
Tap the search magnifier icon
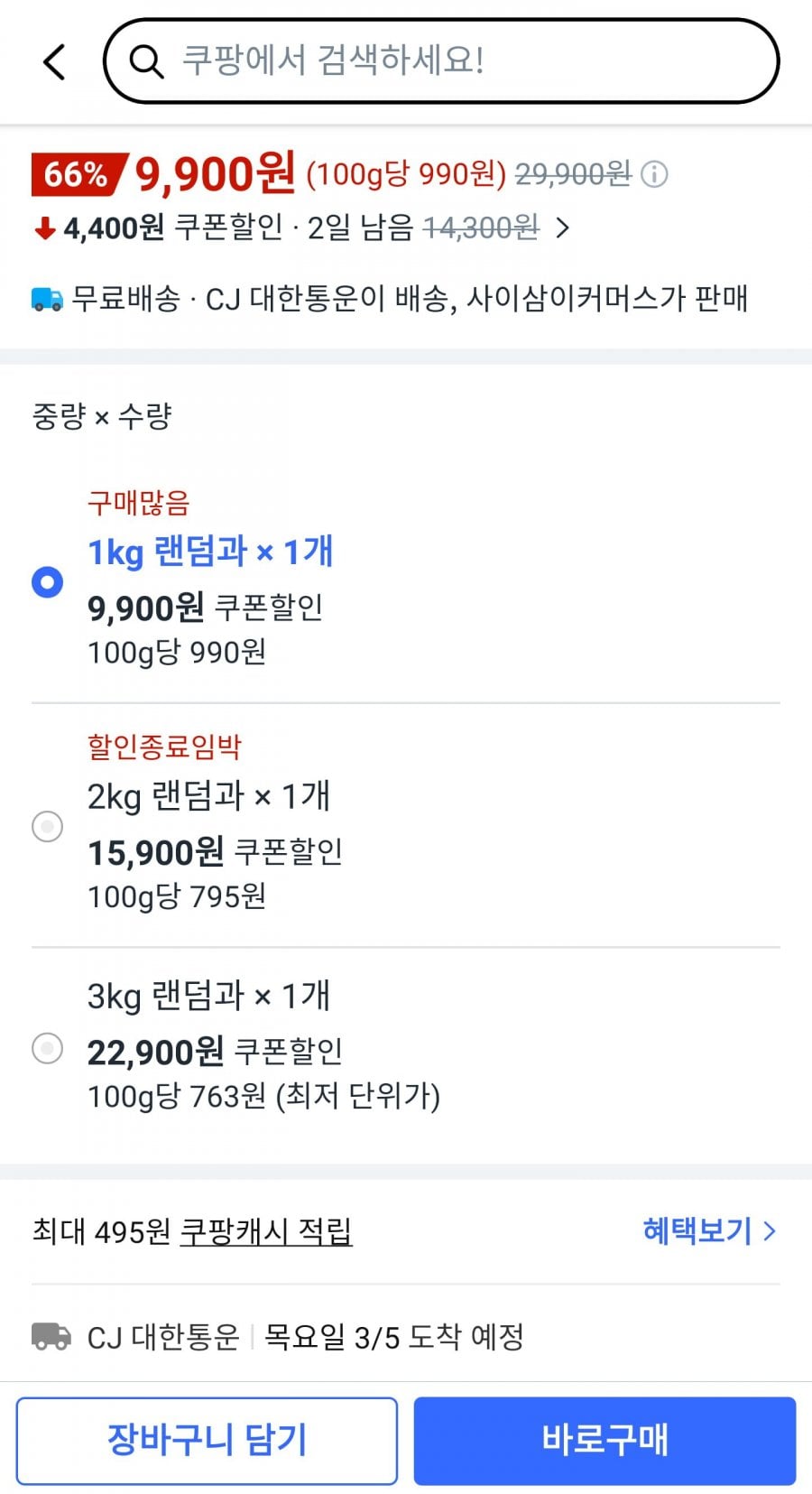[146, 62]
